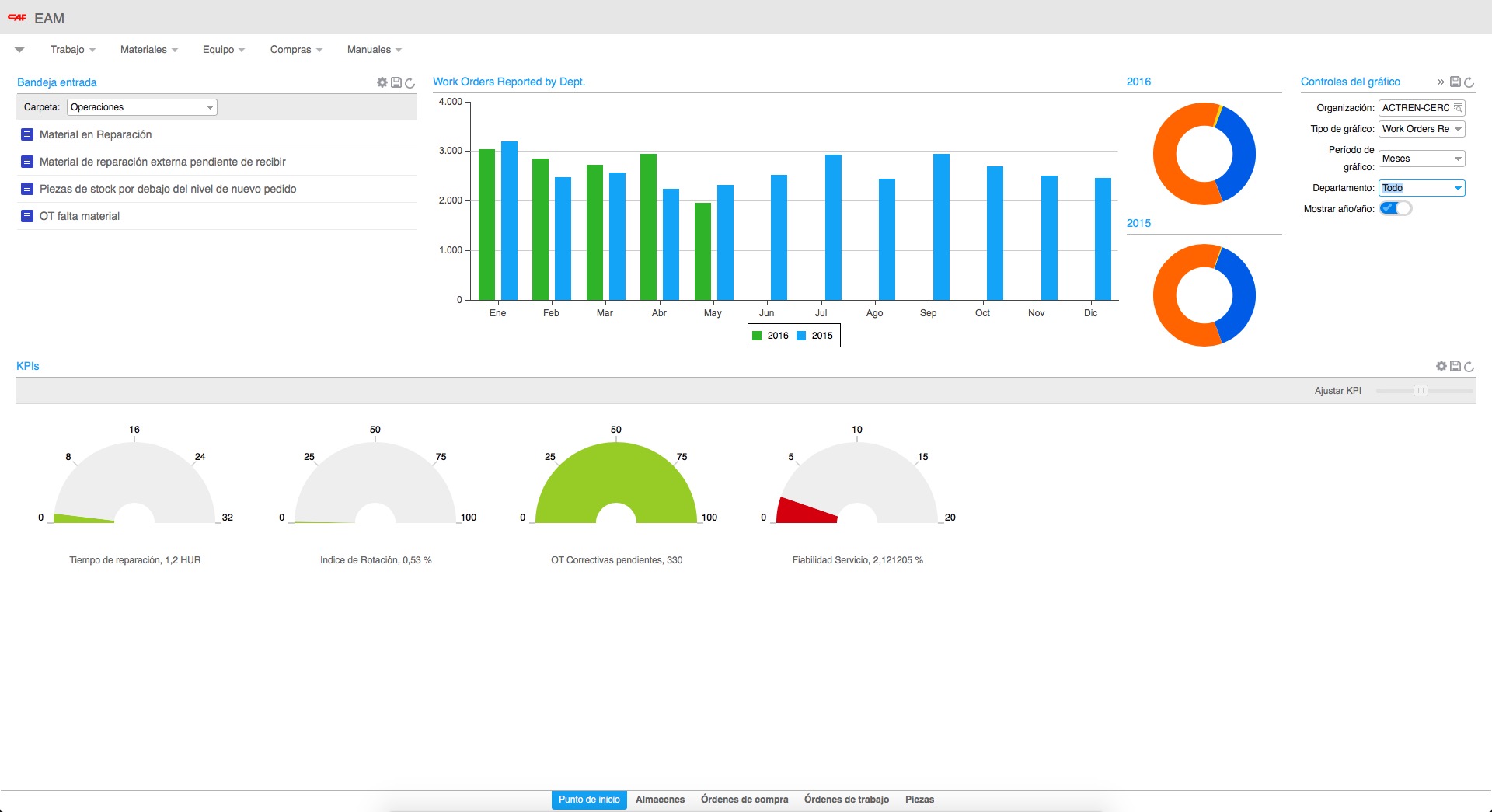
Task: Open the Período de gráfico Meses dropdown
Action: 1421,159
